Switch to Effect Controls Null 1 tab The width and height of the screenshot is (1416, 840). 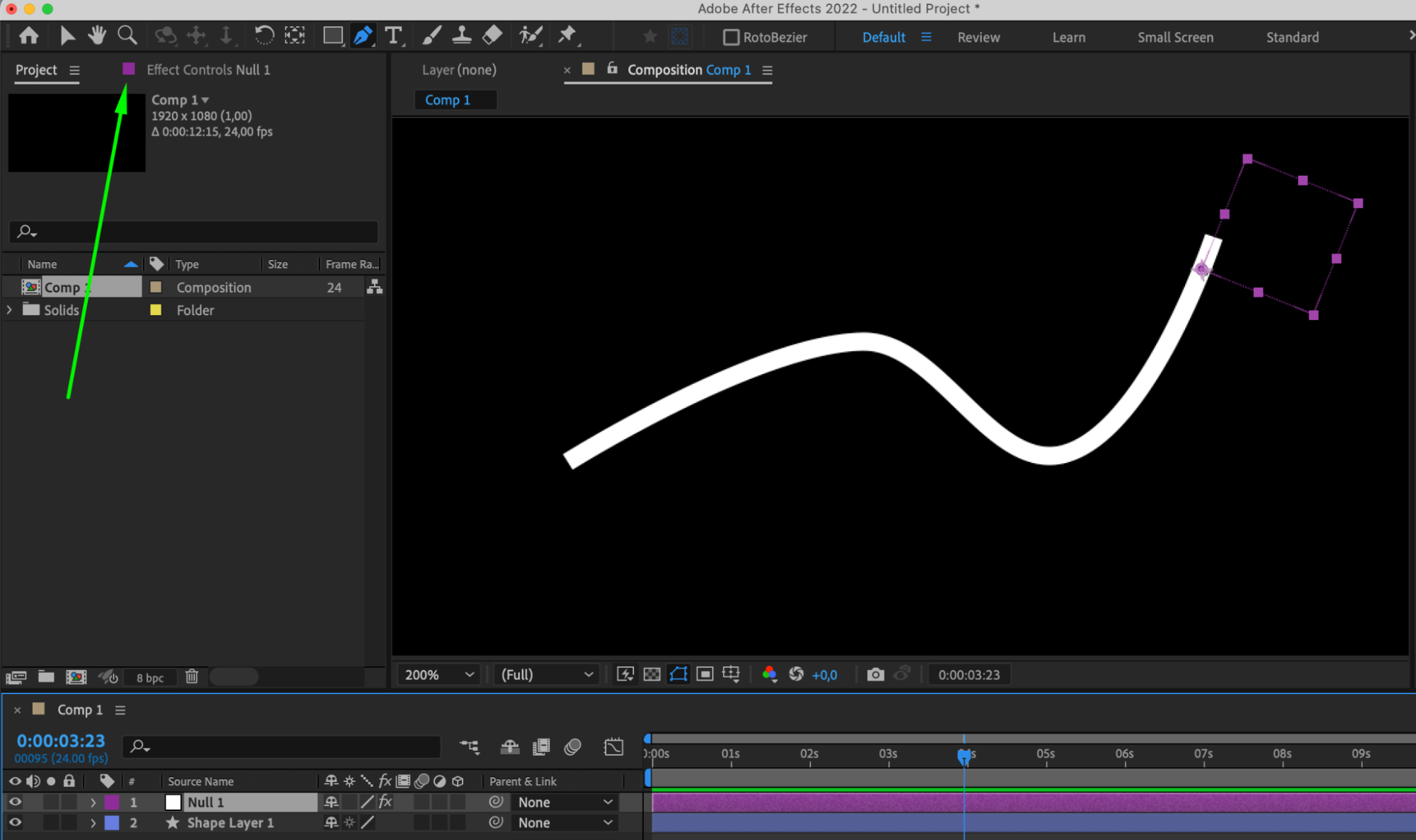tap(208, 69)
